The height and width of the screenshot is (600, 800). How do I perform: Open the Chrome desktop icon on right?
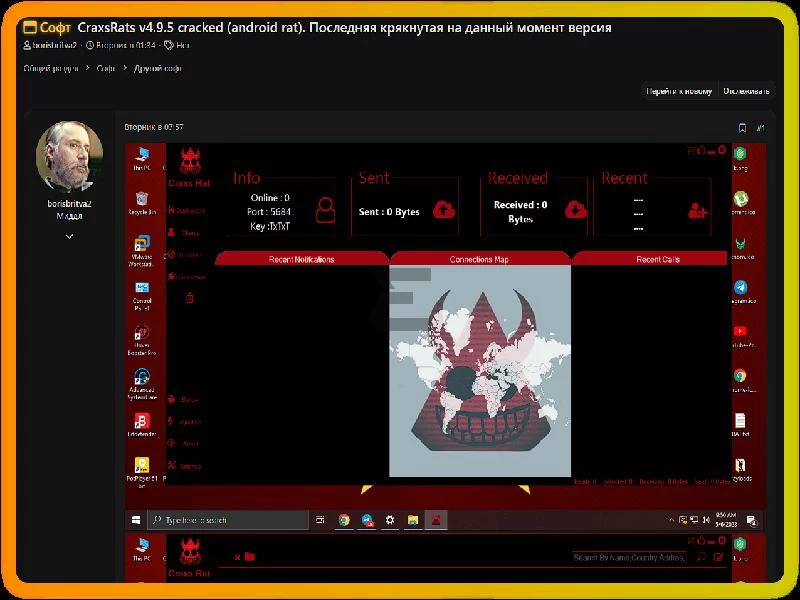click(x=741, y=381)
